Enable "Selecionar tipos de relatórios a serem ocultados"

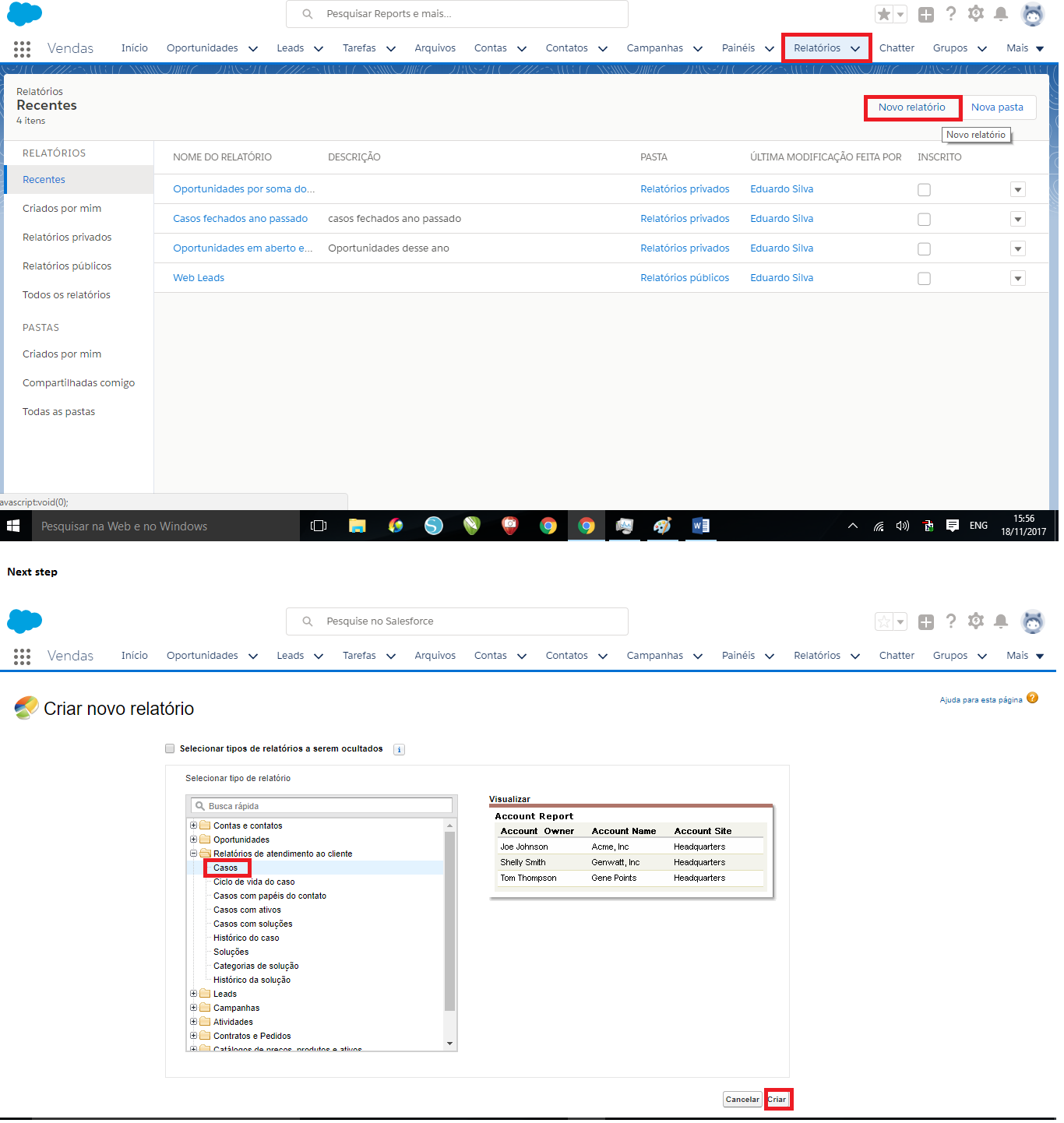click(170, 748)
